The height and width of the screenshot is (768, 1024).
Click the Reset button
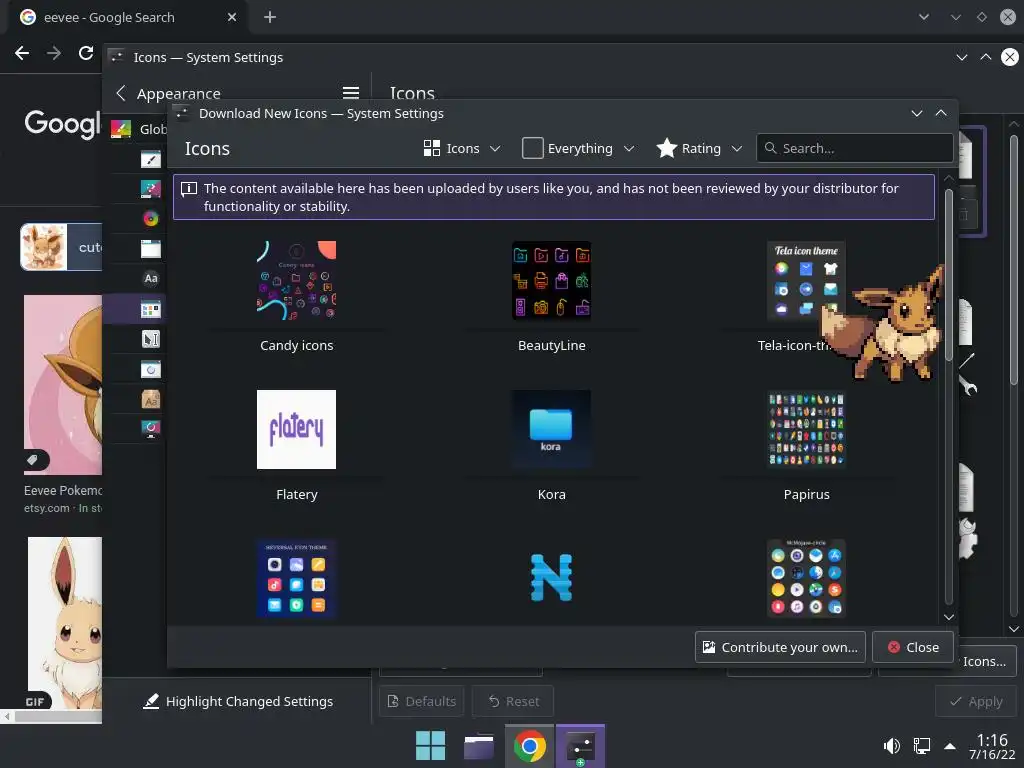point(513,701)
